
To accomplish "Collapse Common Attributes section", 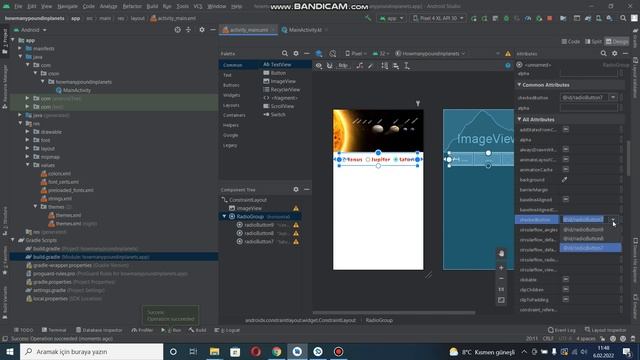I will [x=520, y=85].
